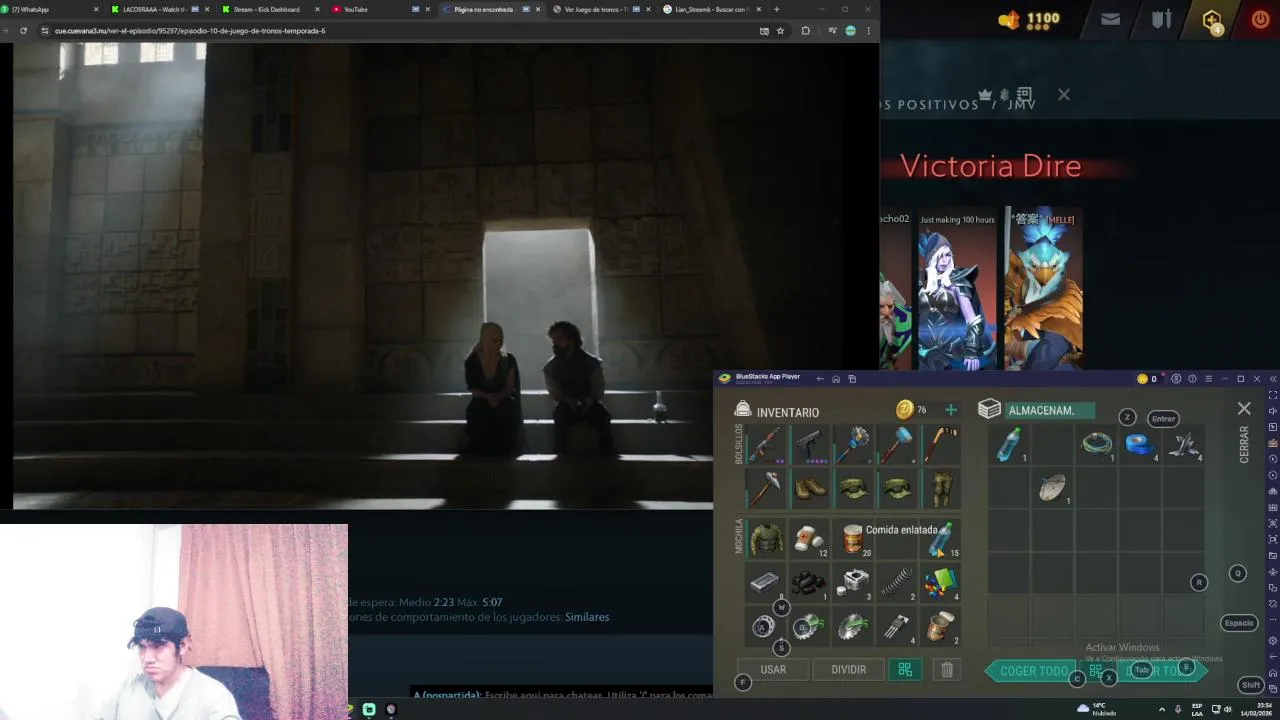This screenshot has width=1280, height=720.
Task: Click COGER TODO button
Action: click(x=1034, y=671)
